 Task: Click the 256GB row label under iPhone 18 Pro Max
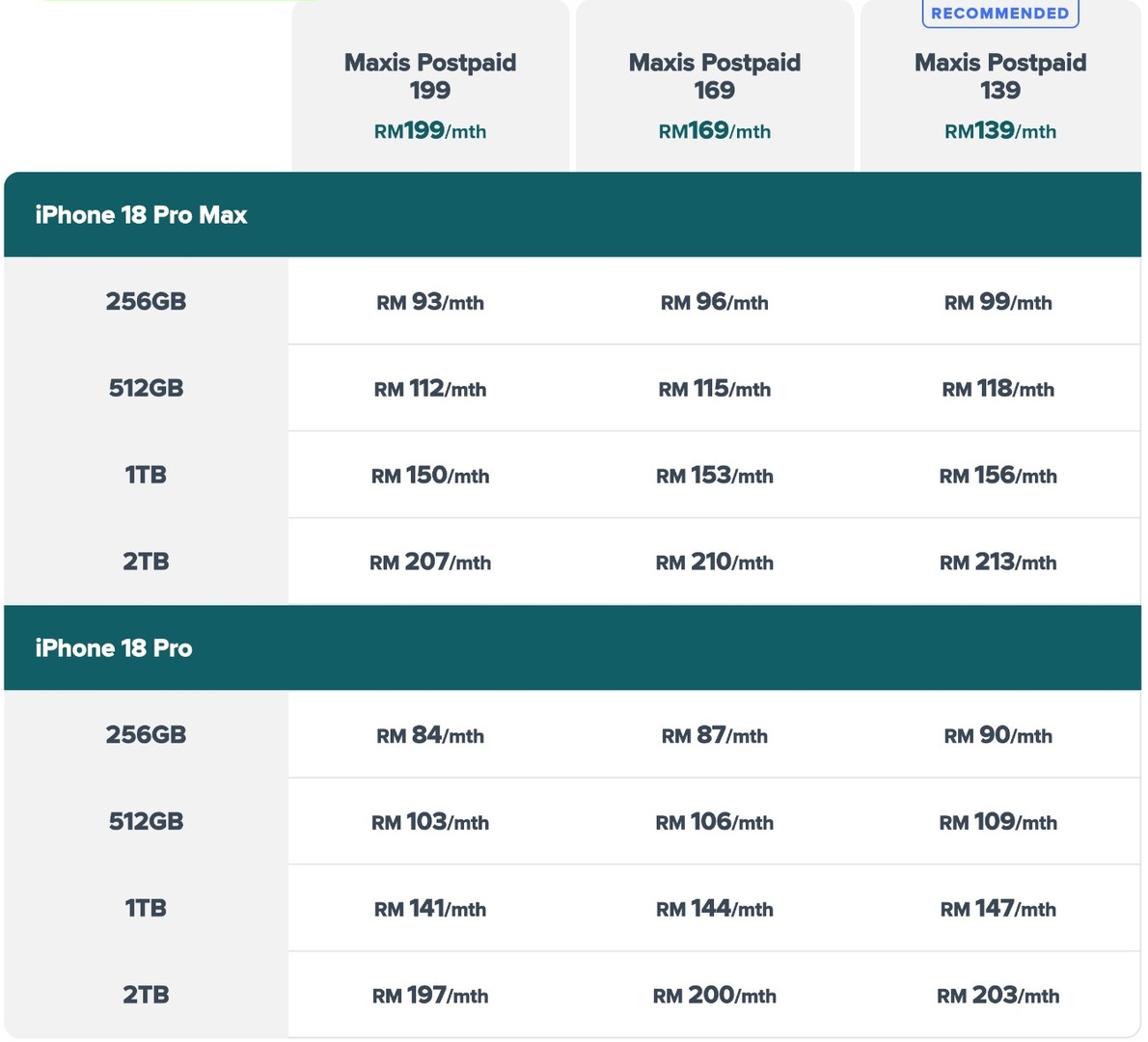146,301
